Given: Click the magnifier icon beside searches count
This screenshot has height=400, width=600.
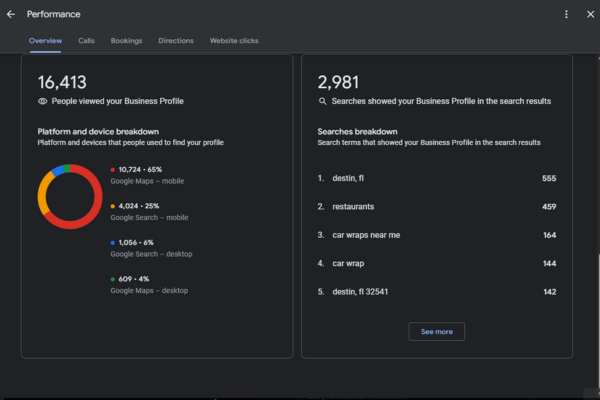Looking at the screenshot, I should (323, 101).
